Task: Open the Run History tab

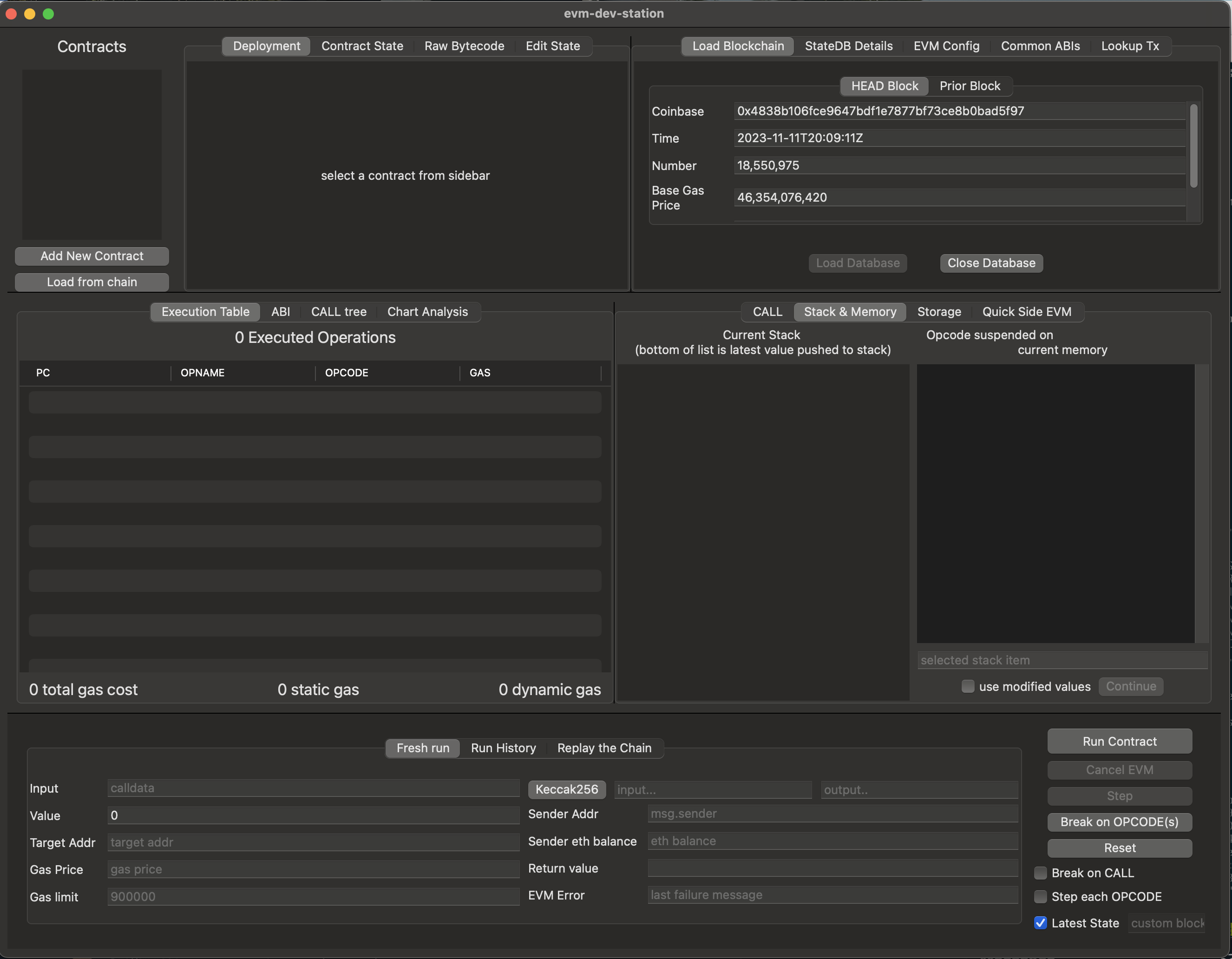Action: (503, 748)
